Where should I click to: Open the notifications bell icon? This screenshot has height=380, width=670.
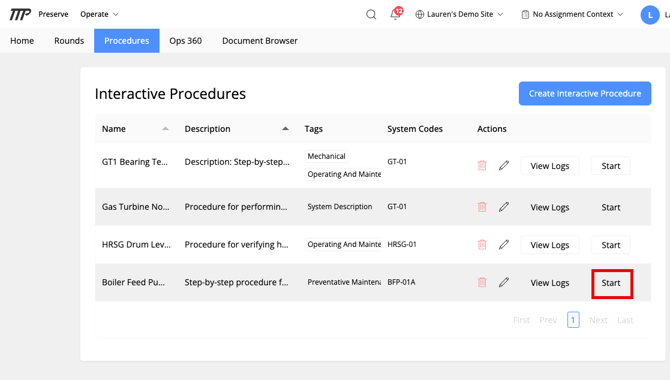(395, 15)
